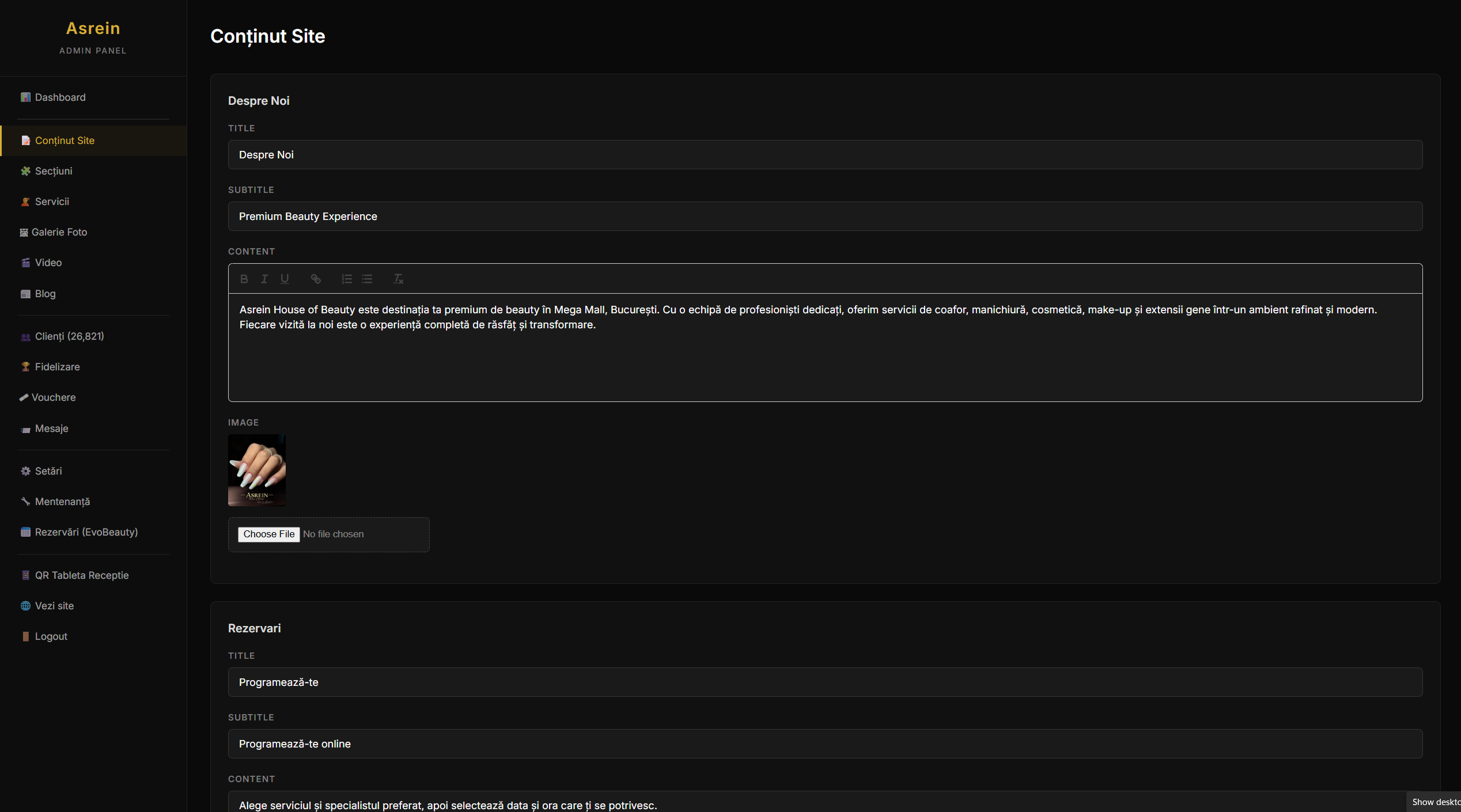Click the manicure image thumbnail
Image resolution: width=1461 pixels, height=812 pixels.
point(257,470)
